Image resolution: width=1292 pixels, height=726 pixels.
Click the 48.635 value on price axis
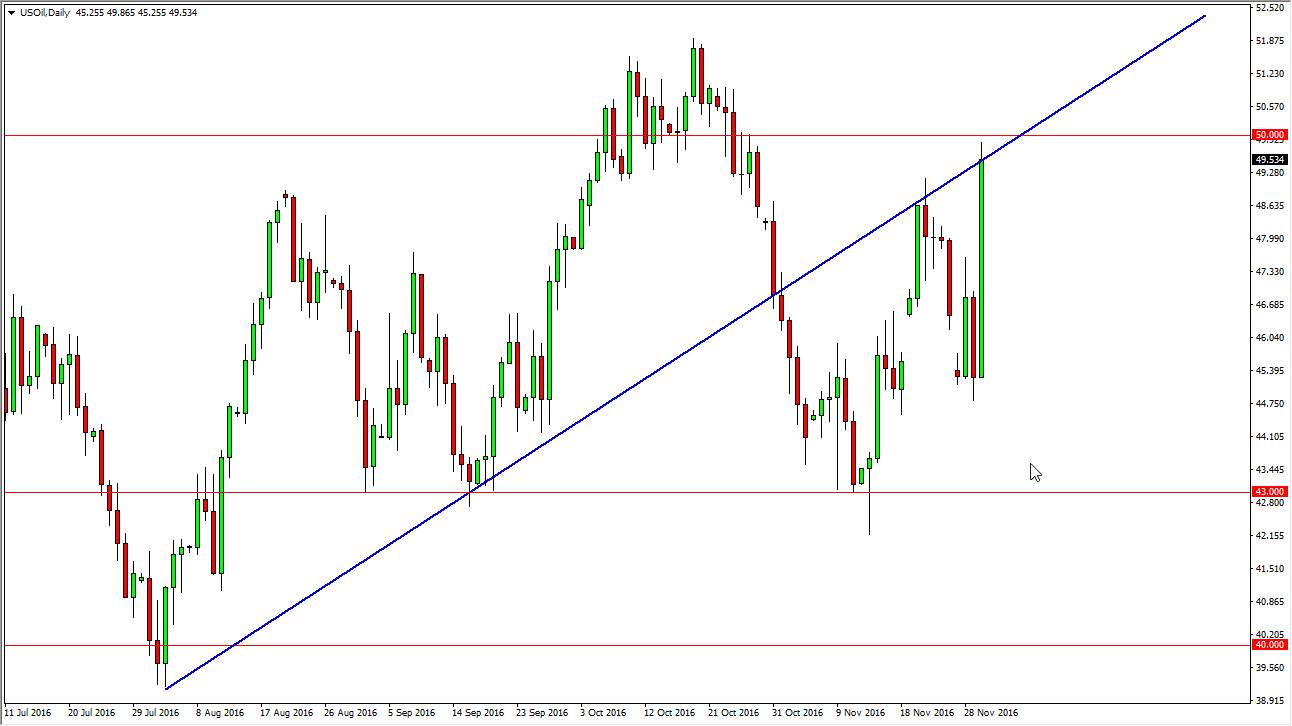[1269, 206]
